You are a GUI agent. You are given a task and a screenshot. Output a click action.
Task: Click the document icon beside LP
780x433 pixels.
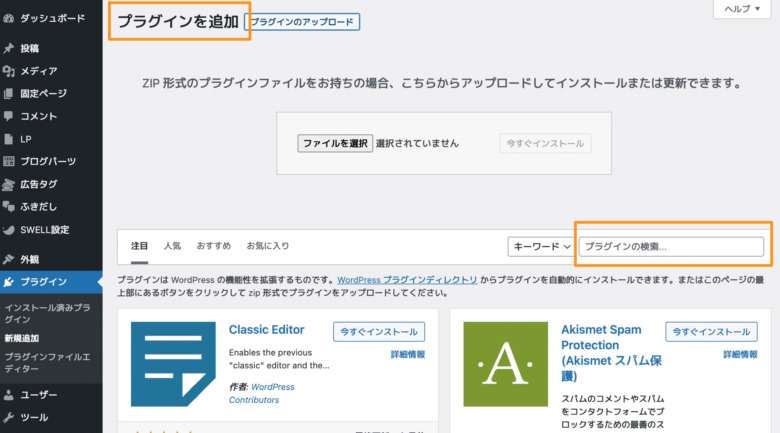click(8, 139)
